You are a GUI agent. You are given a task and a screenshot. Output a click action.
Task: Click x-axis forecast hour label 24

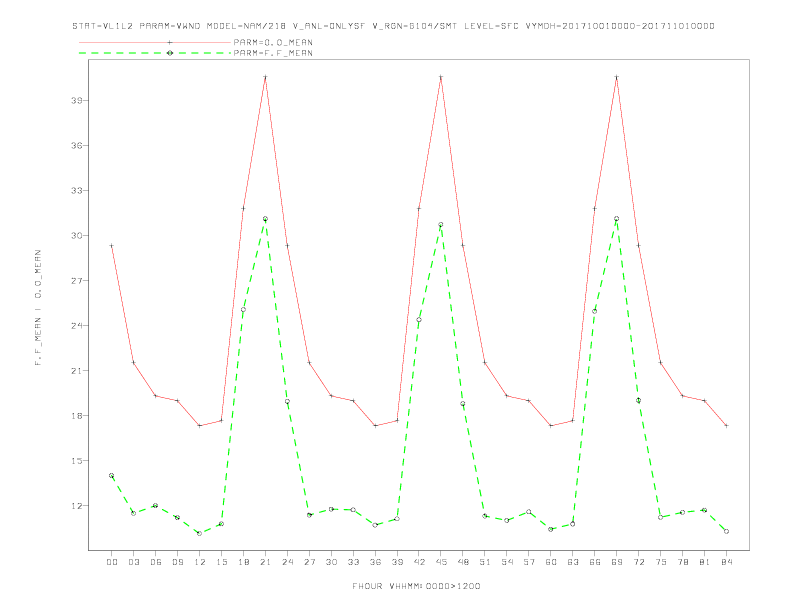pyautogui.click(x=287, y=562)
